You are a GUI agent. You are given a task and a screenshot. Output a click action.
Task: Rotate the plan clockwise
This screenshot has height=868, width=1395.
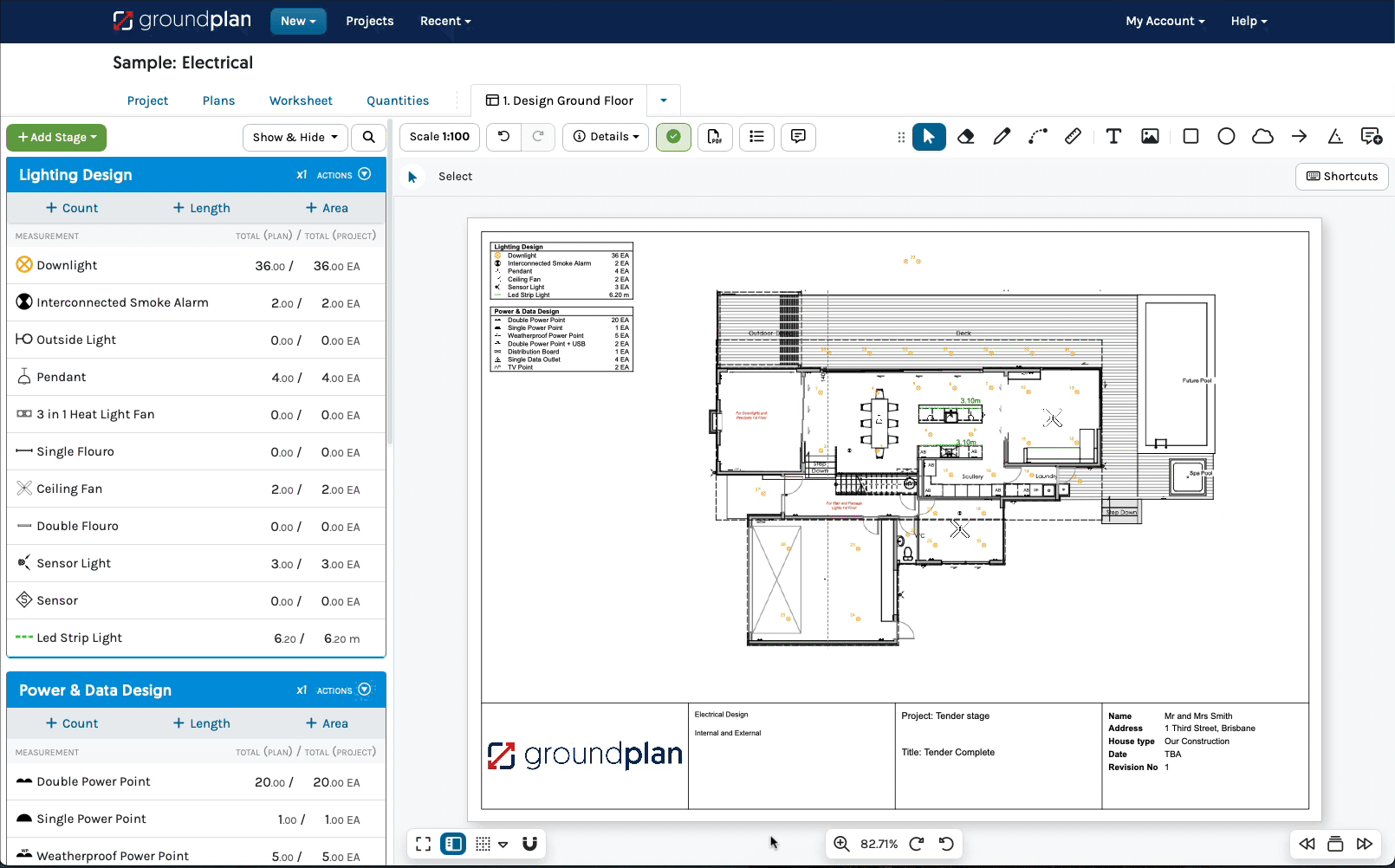click(x=917, y=844)
